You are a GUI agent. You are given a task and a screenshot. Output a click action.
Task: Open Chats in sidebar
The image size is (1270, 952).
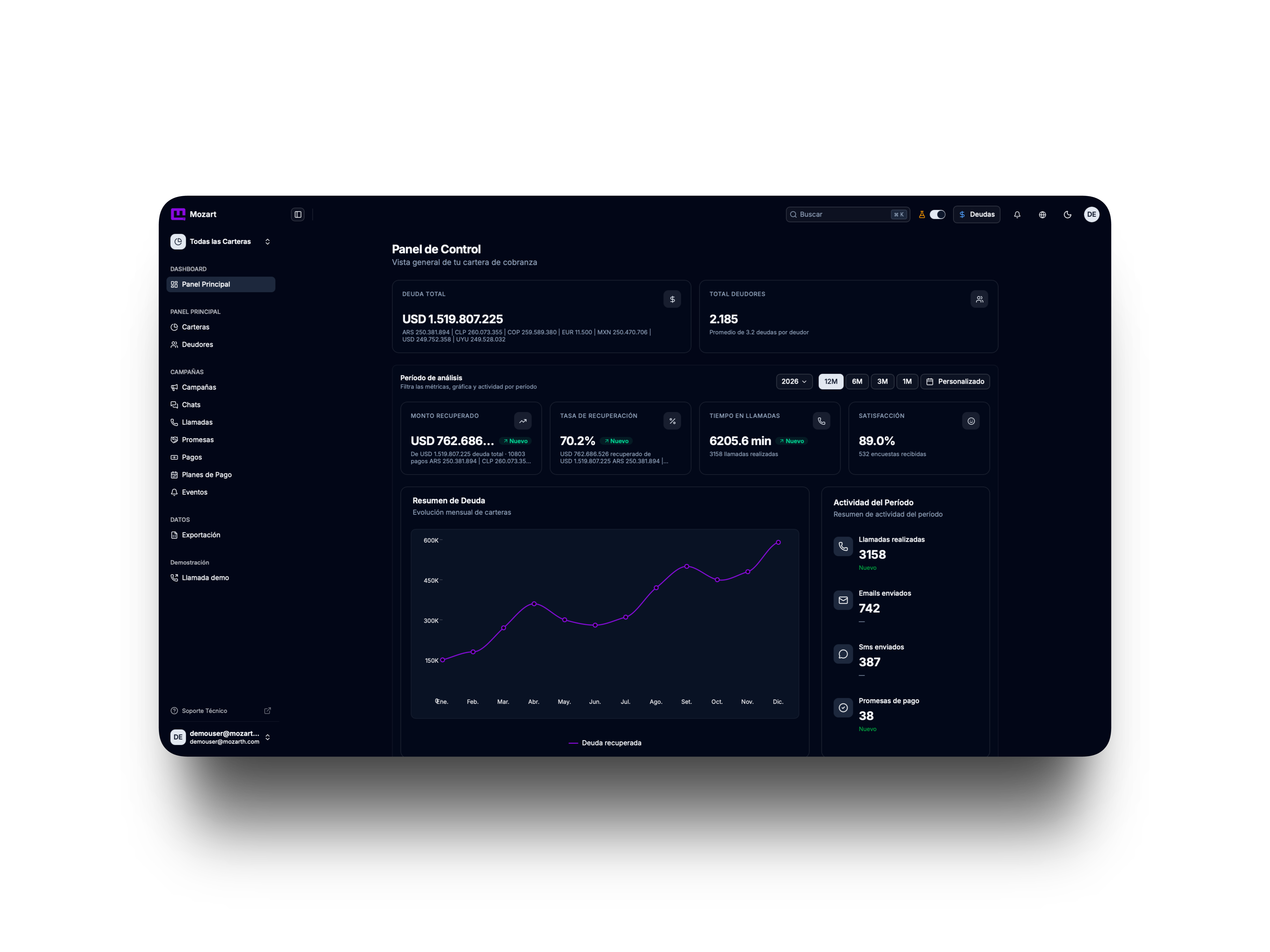221,405
